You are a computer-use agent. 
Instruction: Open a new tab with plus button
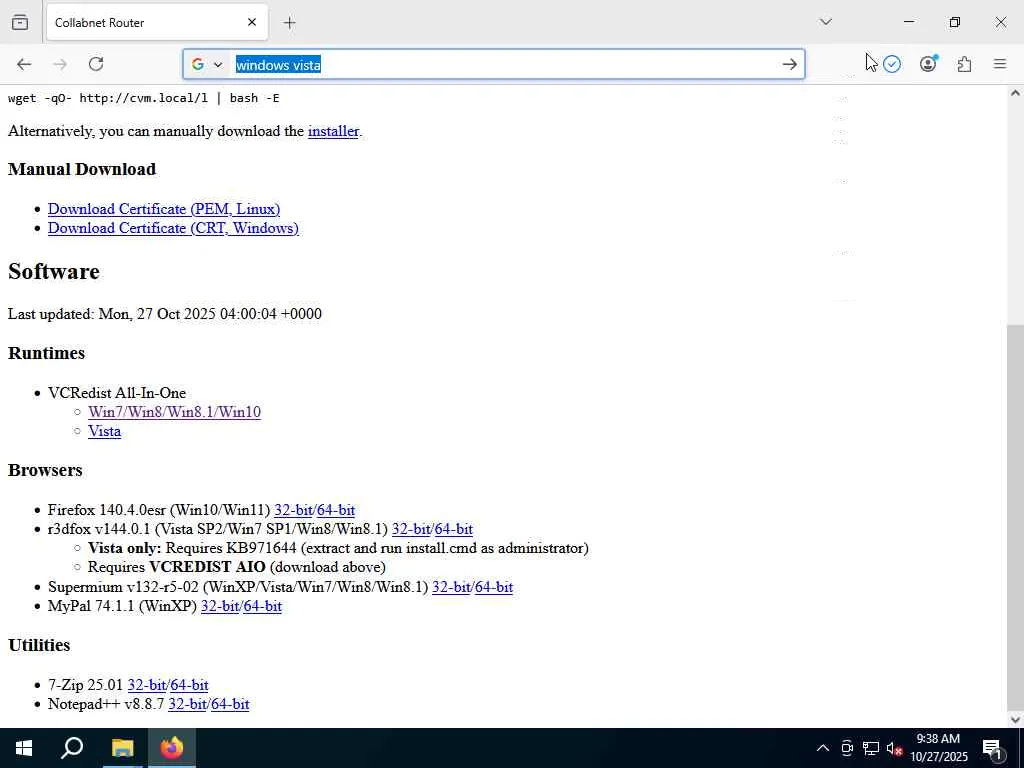pyautogui.click(x=289, y=23)
